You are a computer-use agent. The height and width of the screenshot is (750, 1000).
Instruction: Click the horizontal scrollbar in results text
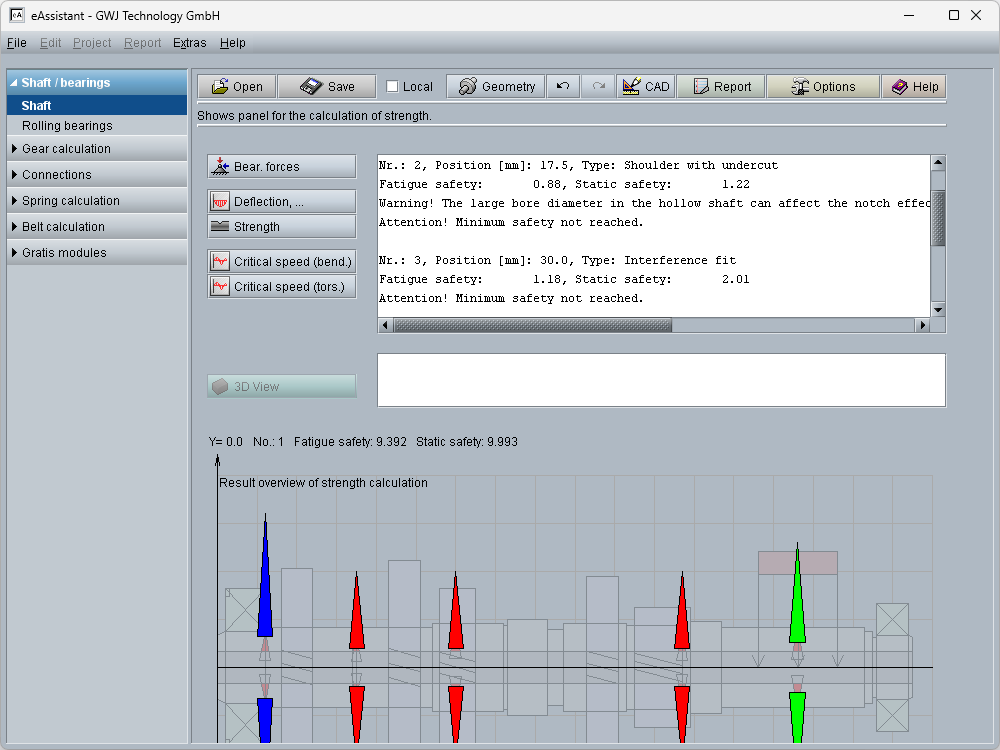pyautogui.click(x=533, y=325)
